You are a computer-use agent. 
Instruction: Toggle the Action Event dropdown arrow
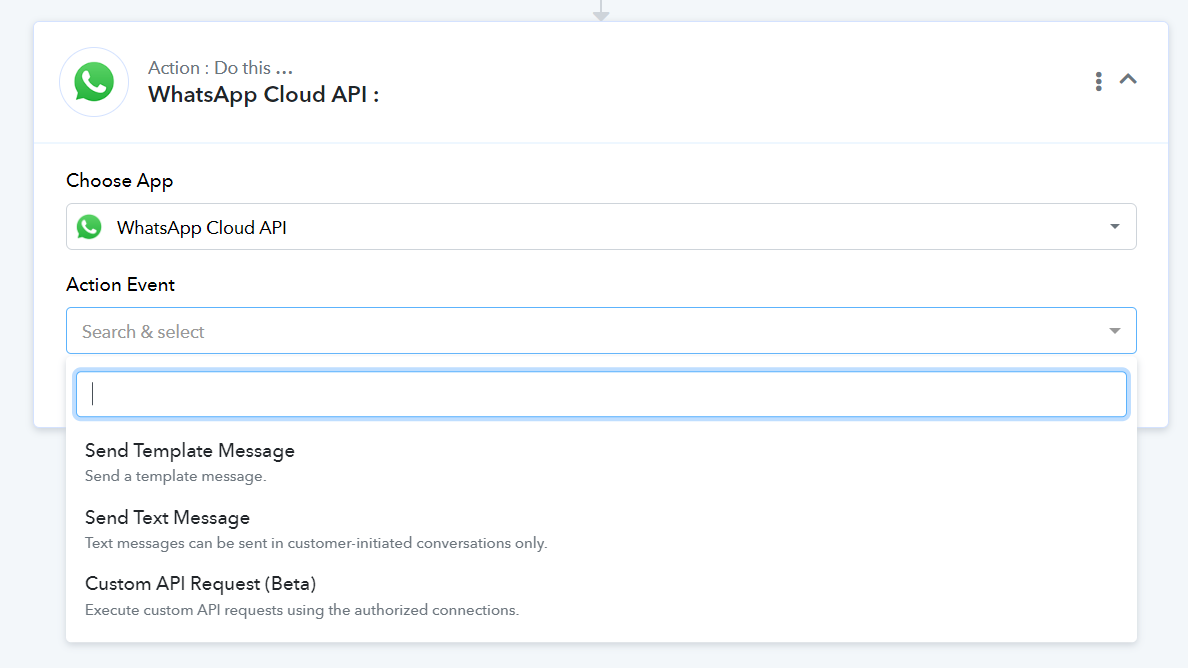pos(1115,331)
